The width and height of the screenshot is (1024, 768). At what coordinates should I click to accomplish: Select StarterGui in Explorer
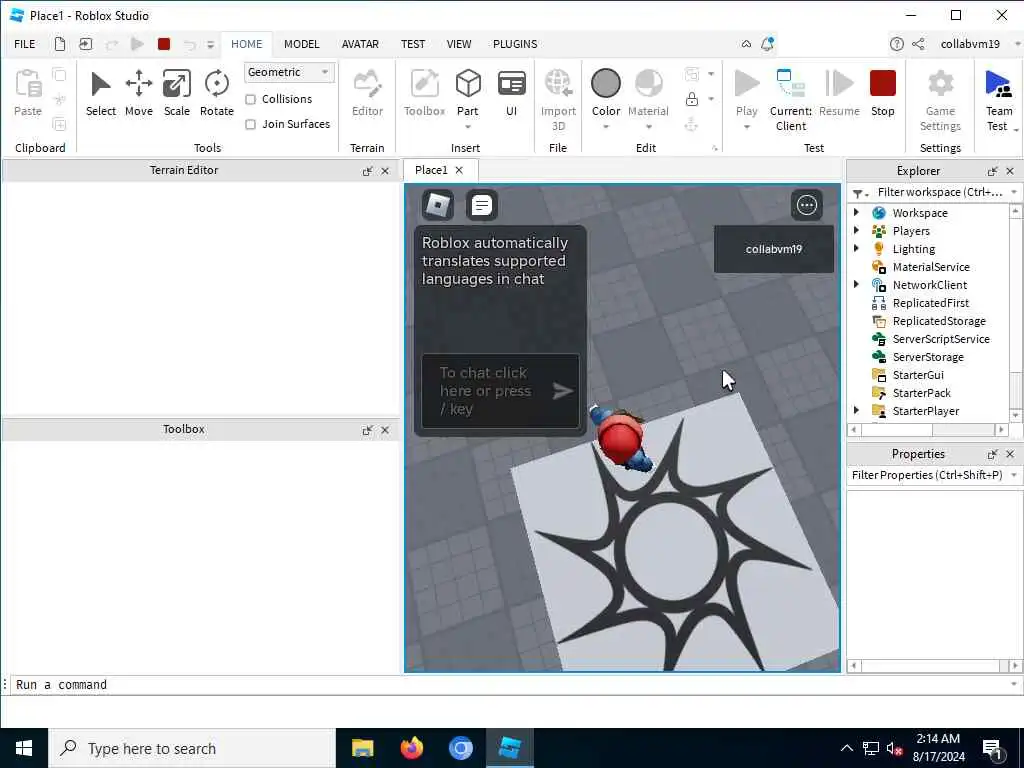click(x=918, y=375)
